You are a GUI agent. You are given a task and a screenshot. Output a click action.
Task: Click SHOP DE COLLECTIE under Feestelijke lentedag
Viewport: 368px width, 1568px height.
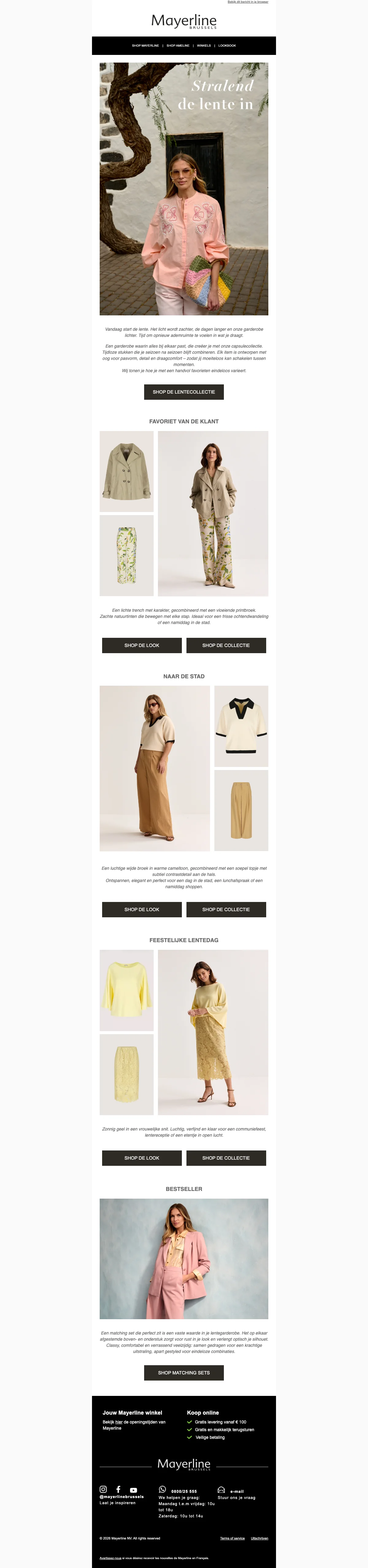[x=226, y=1158]
